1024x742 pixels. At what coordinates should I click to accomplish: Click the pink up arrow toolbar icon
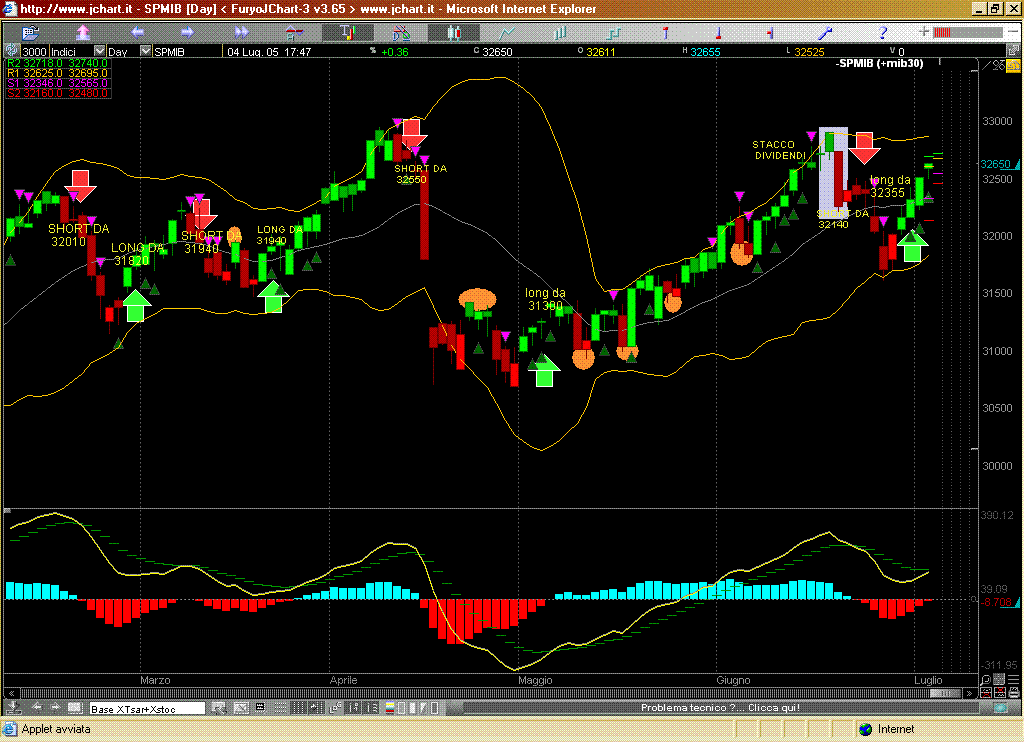[84, 32]
